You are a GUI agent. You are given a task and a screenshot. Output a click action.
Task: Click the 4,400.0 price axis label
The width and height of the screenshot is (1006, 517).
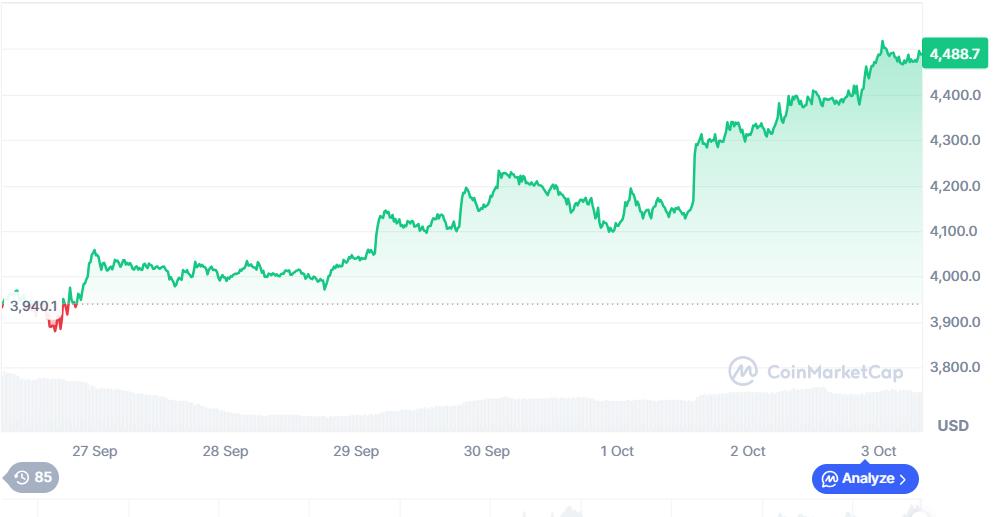click(953, 95)
